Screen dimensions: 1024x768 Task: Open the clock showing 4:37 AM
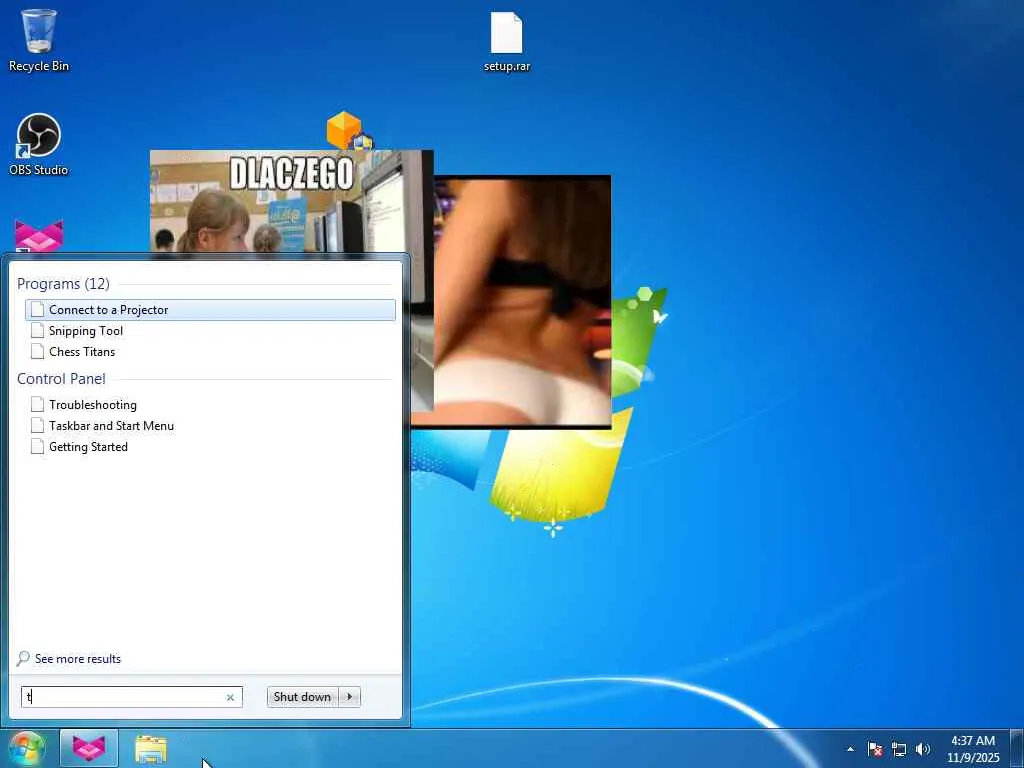(973, 749)
